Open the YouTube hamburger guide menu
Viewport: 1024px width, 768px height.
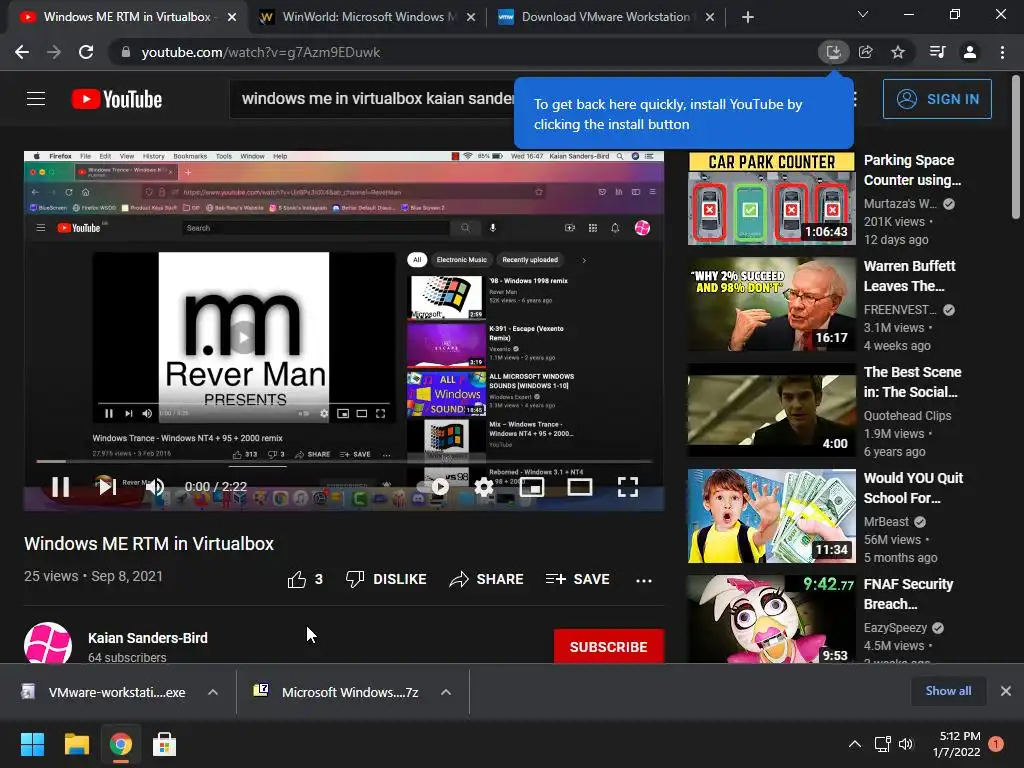pyautogui.click(x=36, y=99)
